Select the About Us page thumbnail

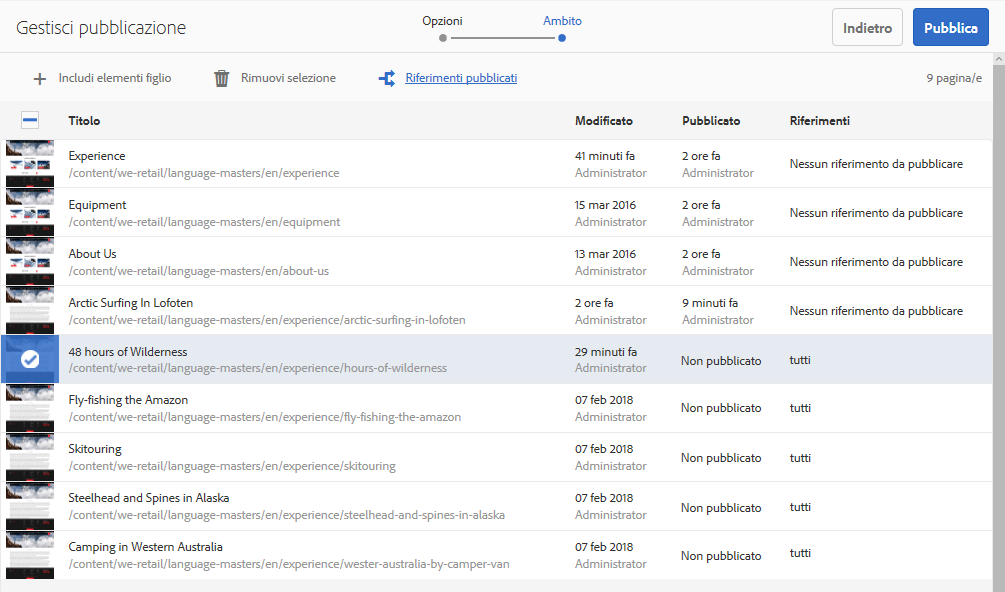[x=30, y=262]
